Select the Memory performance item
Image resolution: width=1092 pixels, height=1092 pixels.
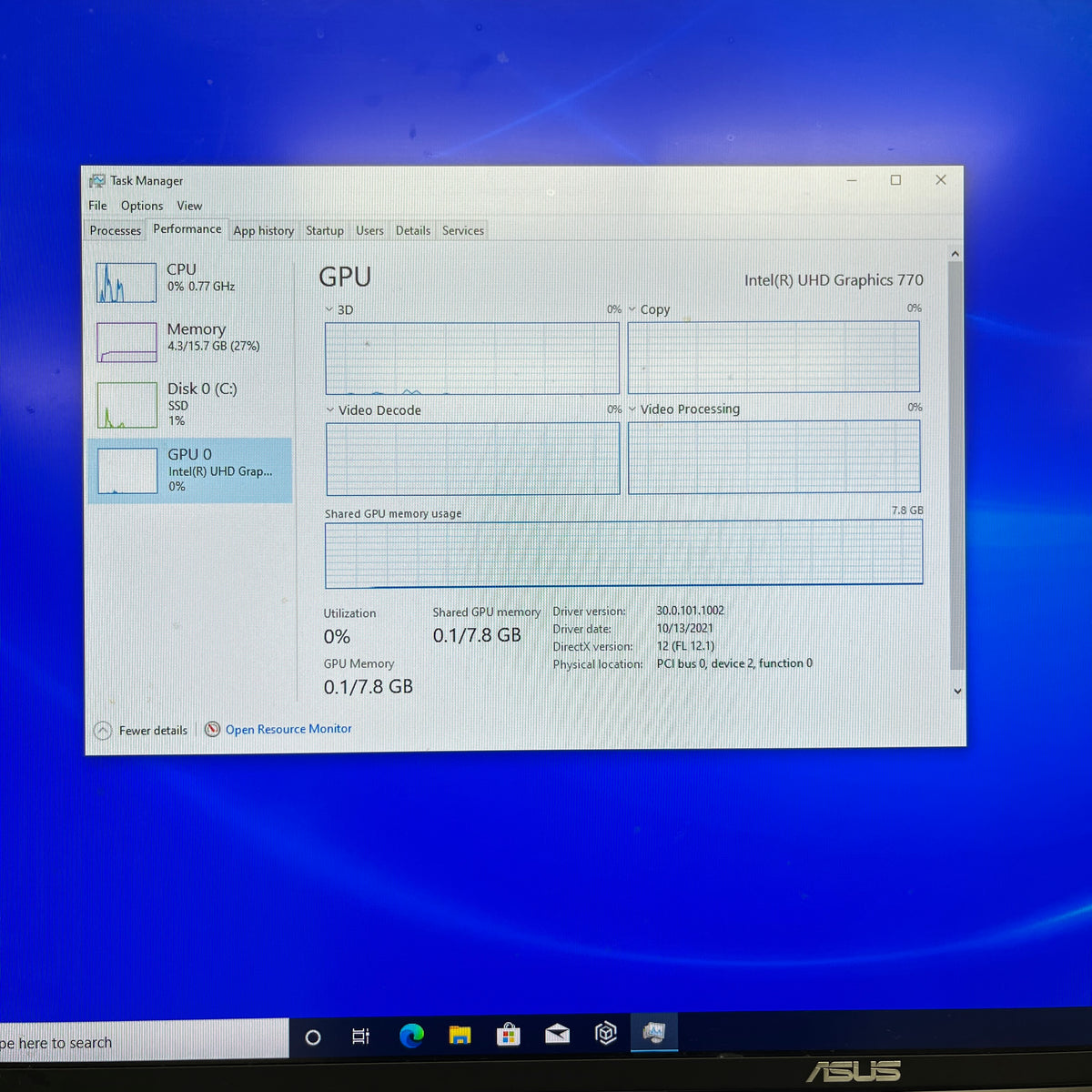[191, 341]
